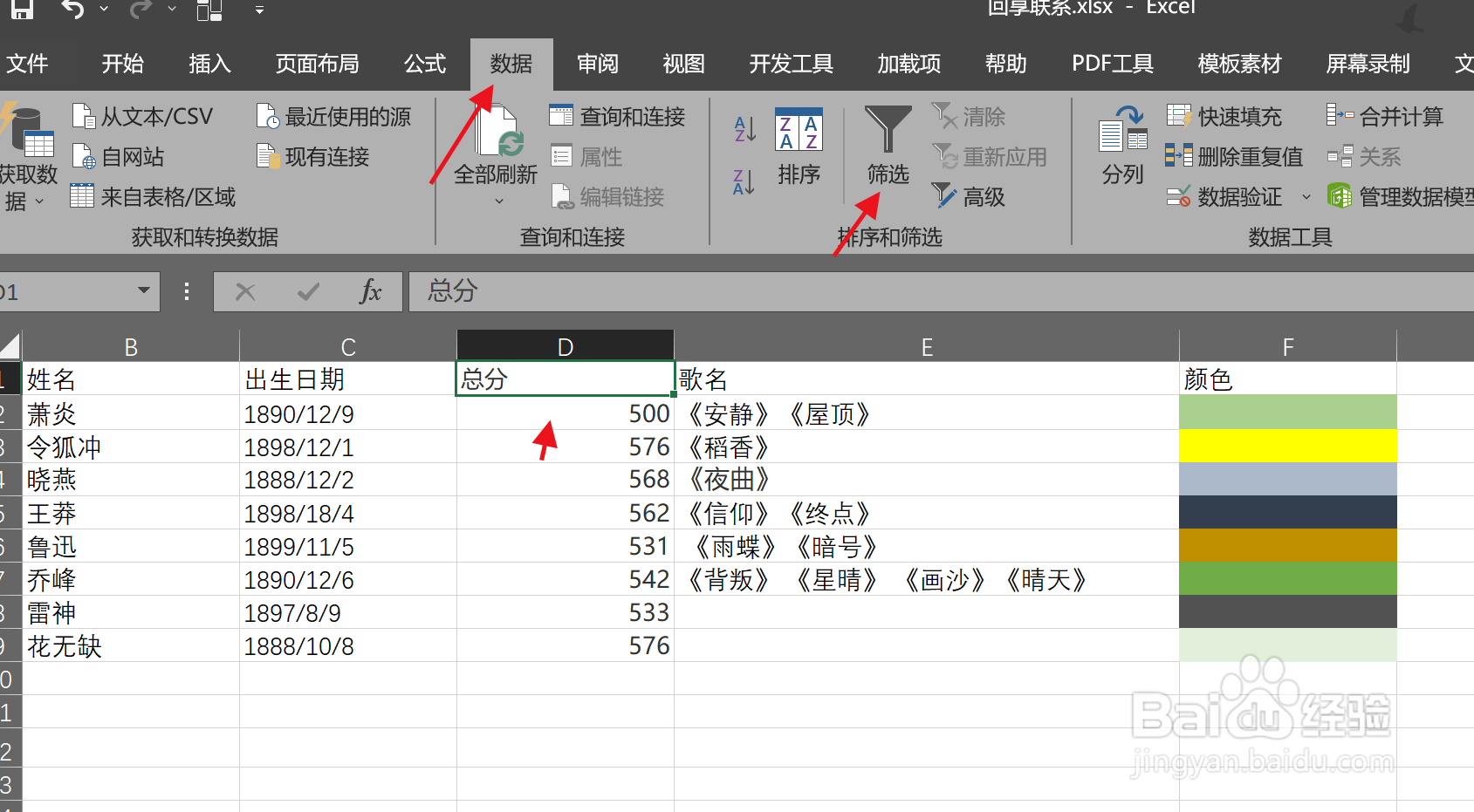This screenshot has height=812, width=1474.
Task: Expand the 数据验证 dropdown arrow
Action: (1306, 197)
